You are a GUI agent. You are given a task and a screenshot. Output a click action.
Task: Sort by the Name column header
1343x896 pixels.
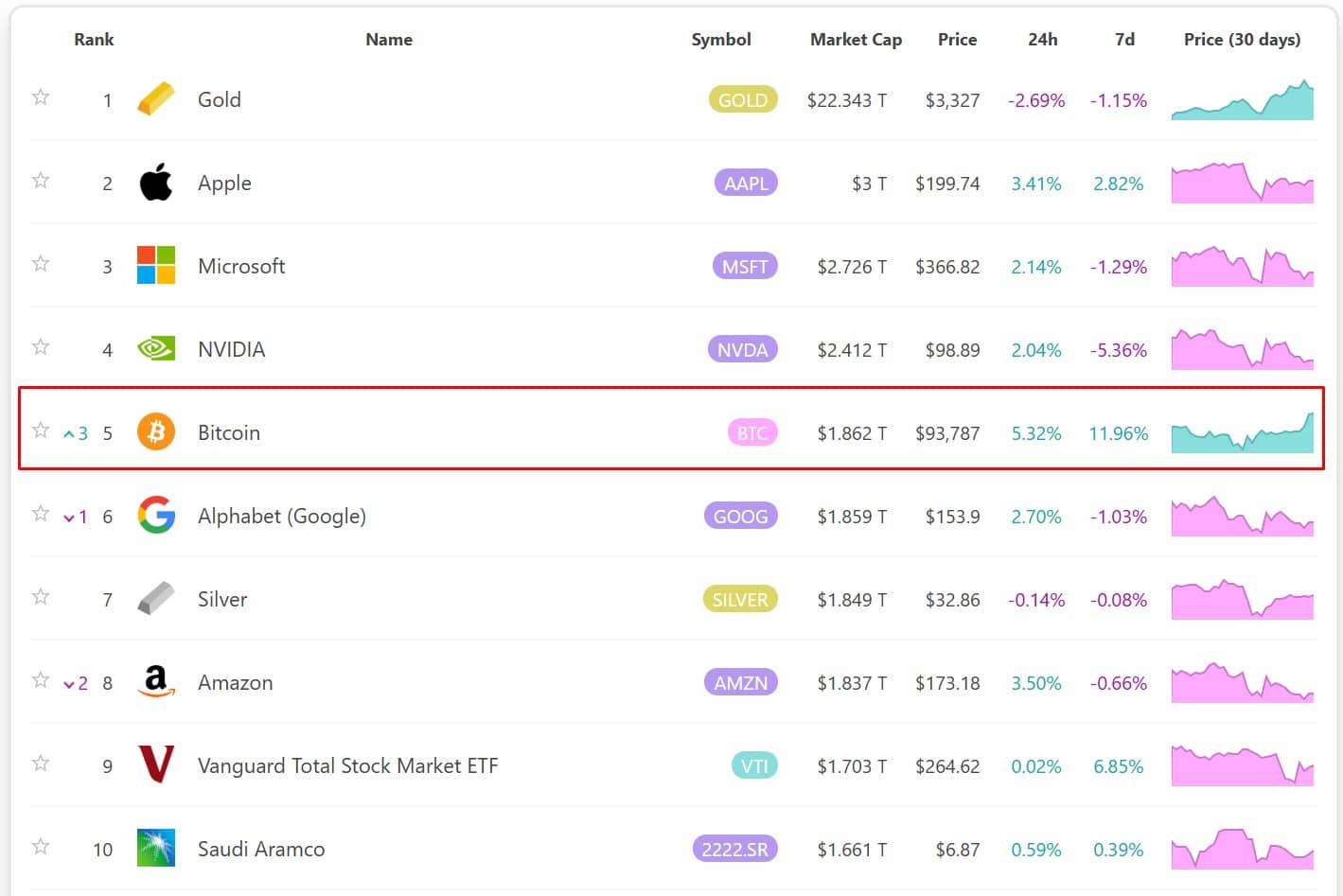tap(389, 40)
